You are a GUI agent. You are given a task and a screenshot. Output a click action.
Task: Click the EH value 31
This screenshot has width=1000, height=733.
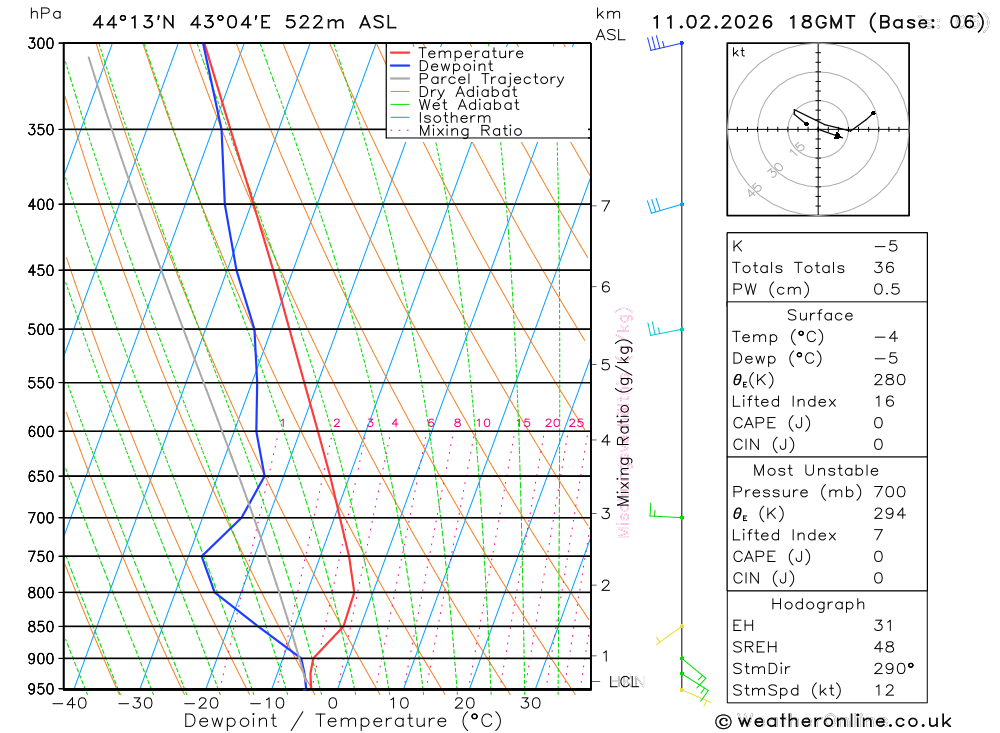tap(883, 626)
